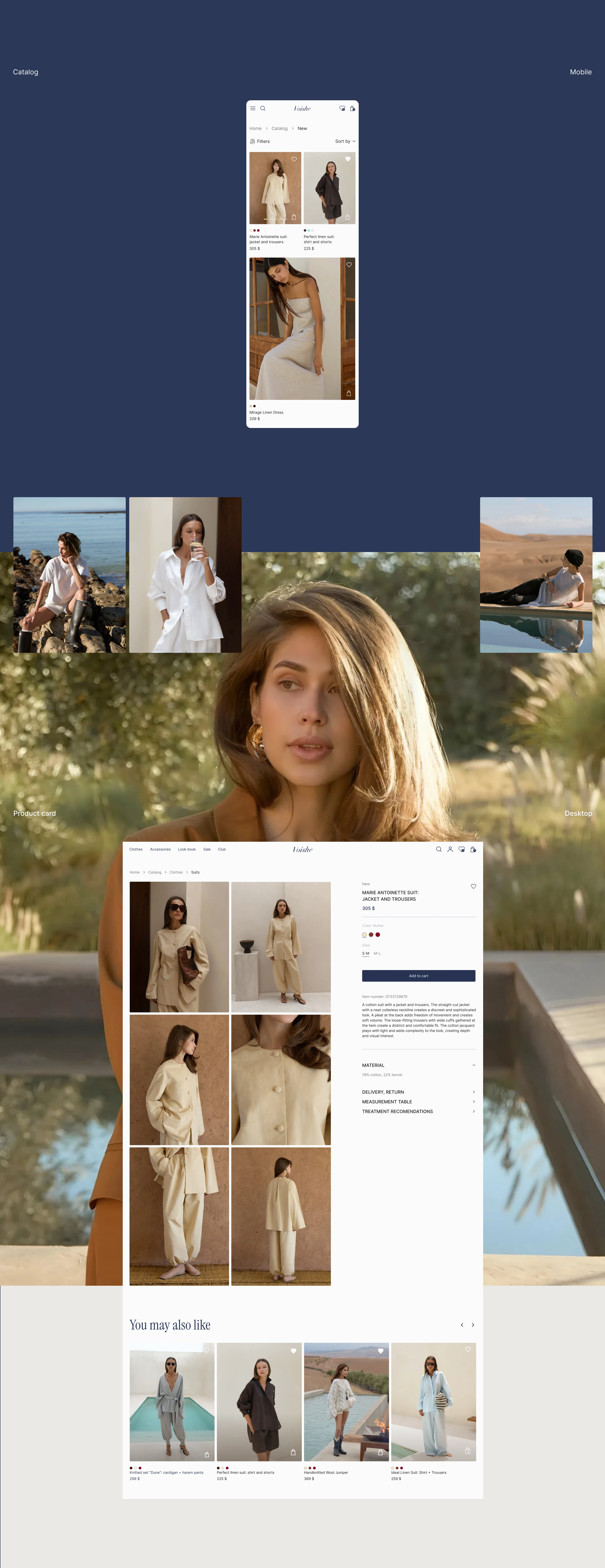Expand the Sort by dropdown
This screenshot has width=605, height=1568.
click(x=345, y=141)
